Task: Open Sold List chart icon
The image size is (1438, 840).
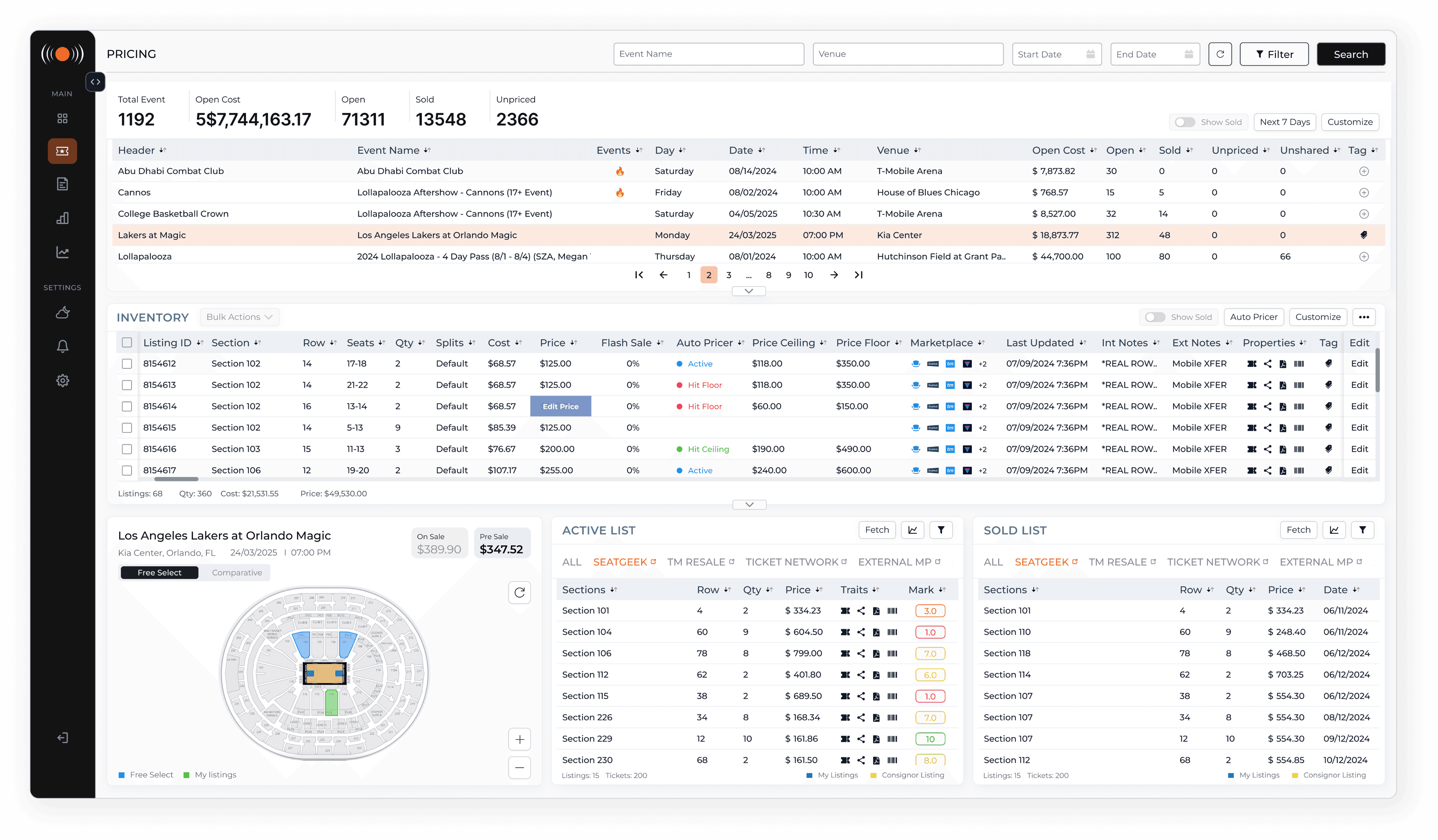Action: pos(1334,530)
